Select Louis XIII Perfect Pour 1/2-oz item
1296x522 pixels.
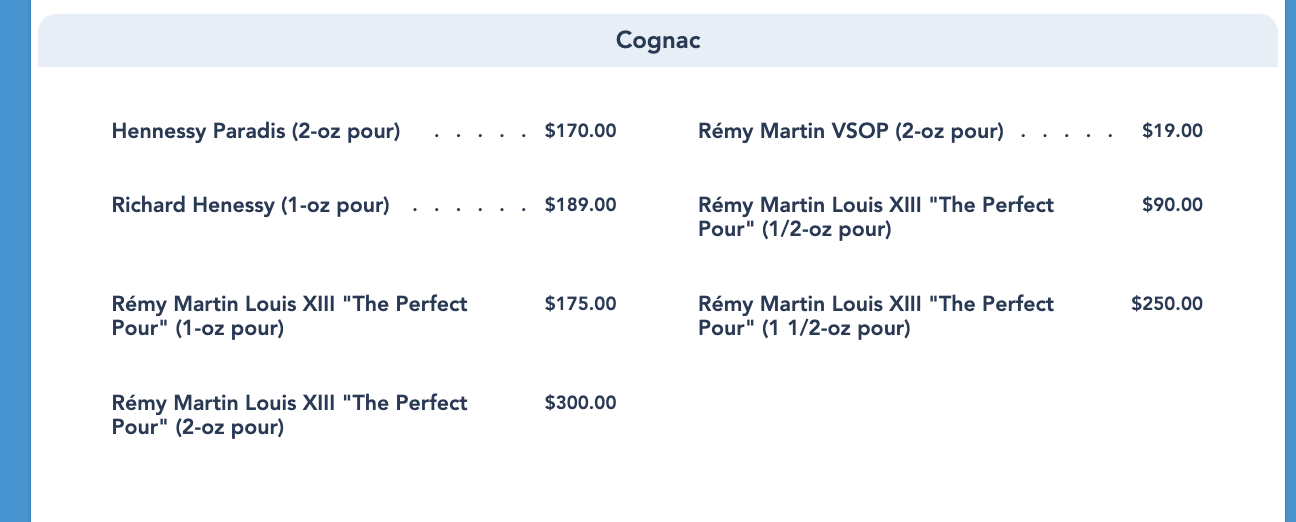[x=875, y=217]
